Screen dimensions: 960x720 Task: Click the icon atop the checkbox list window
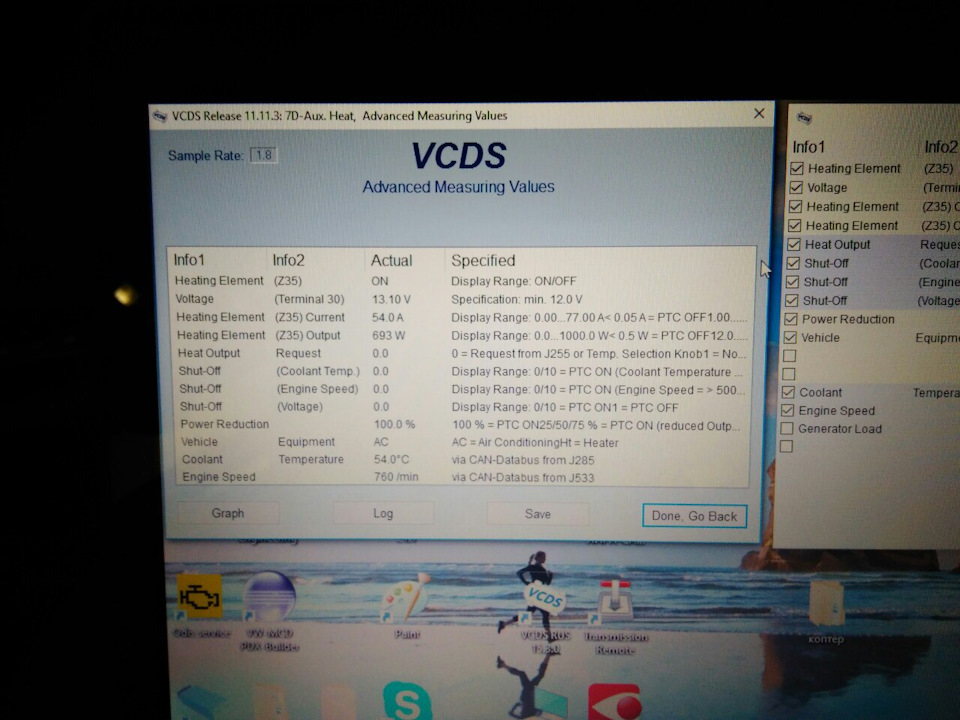(804, 118)
